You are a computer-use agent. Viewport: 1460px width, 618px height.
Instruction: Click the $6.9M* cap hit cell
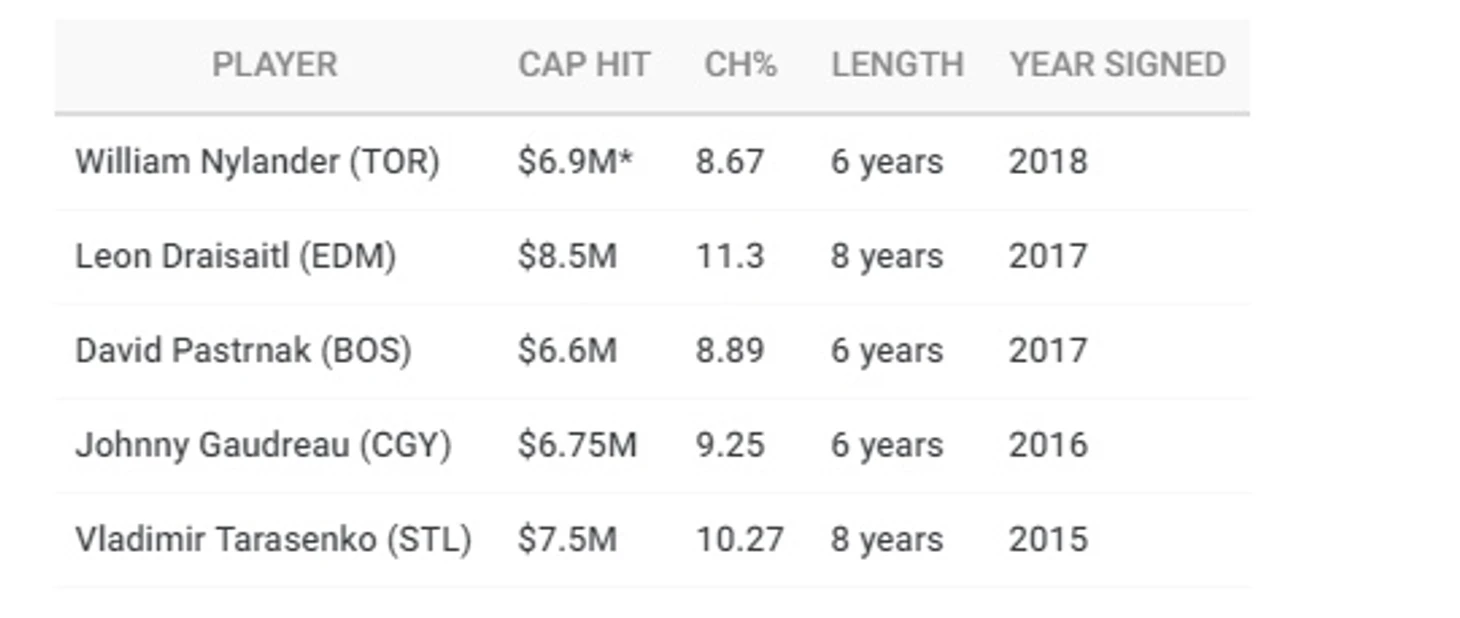click(575, 162)
